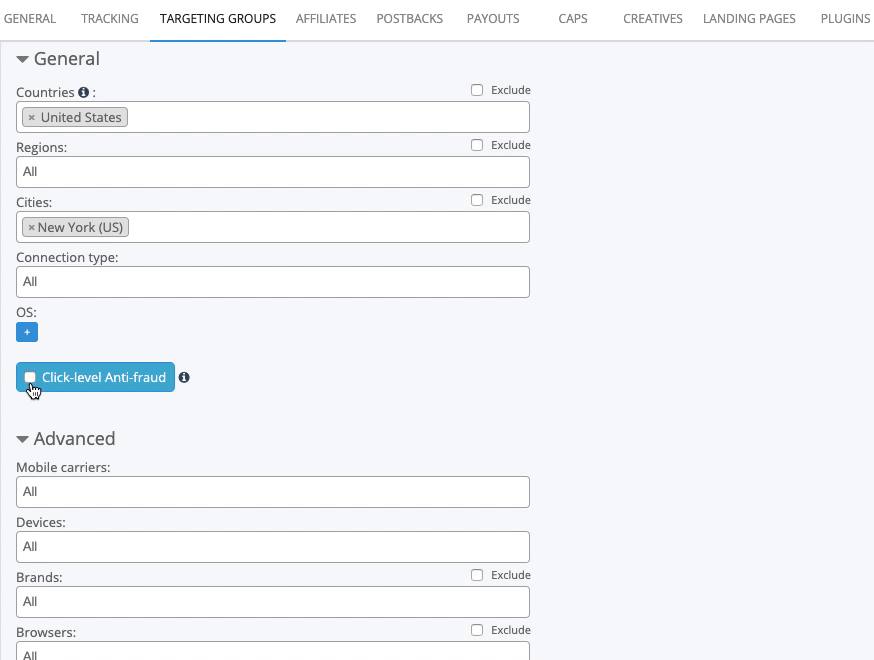Screen dimensions: 874x660
Task: Open the Browsers dropdown
Action: (x=273, y=651)
